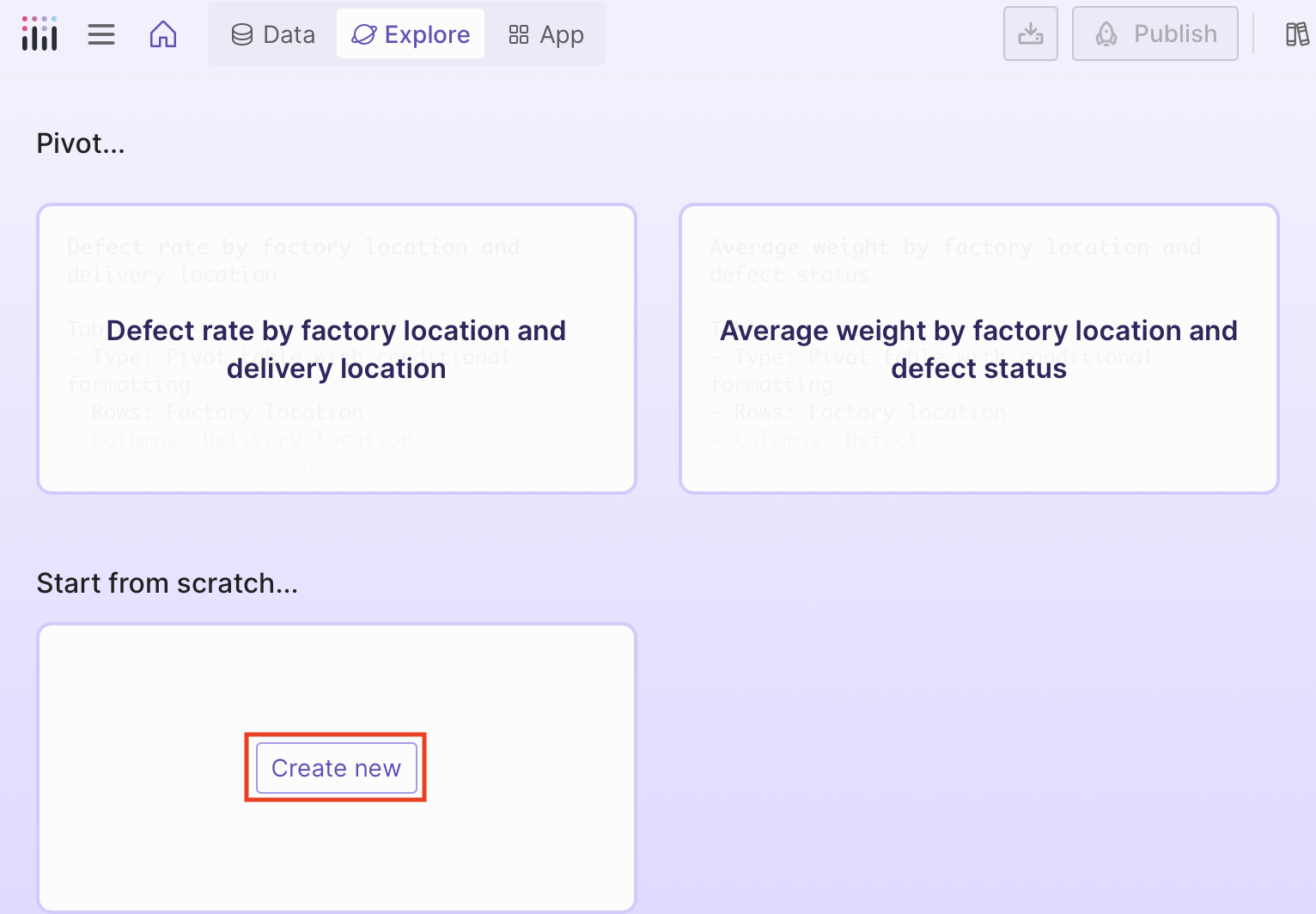Click the database icon beside Data

pyautogui.click(x=242, y=34)
